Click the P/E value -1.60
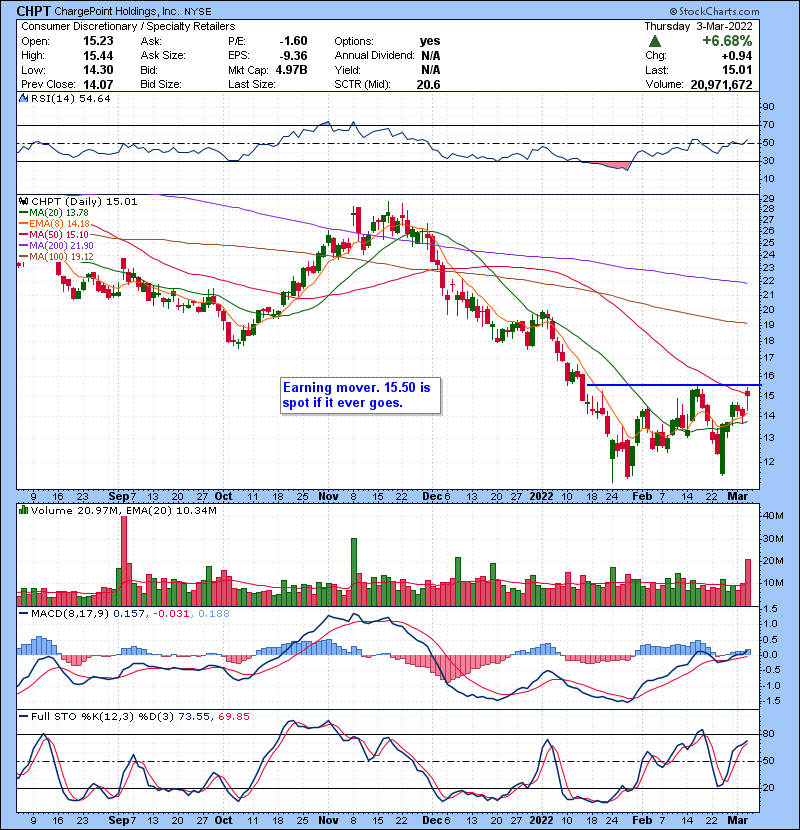This screenshot has height=830, width=800. 293,41
